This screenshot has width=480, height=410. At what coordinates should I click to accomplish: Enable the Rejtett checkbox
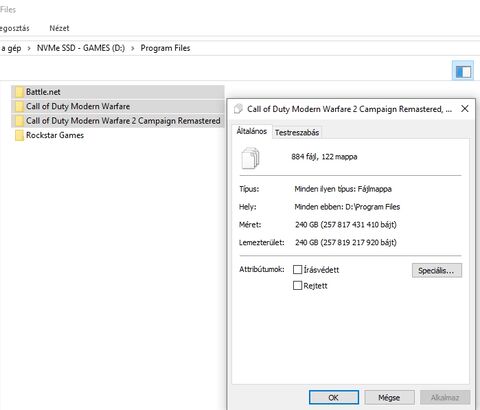(x=297, y=285)
